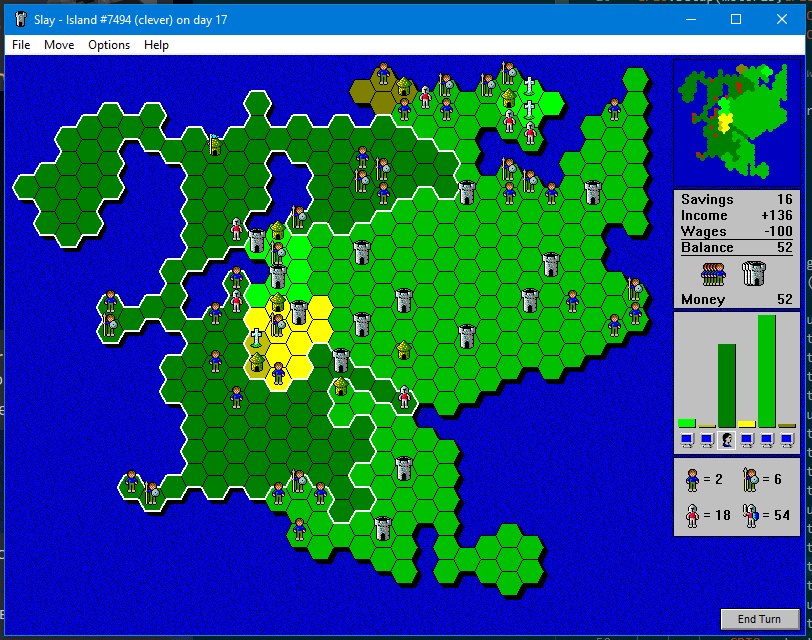Viewport: 812px width, 640px height.
Task: Click the peasant legend icon worth 2
Action: click(692, 479)
